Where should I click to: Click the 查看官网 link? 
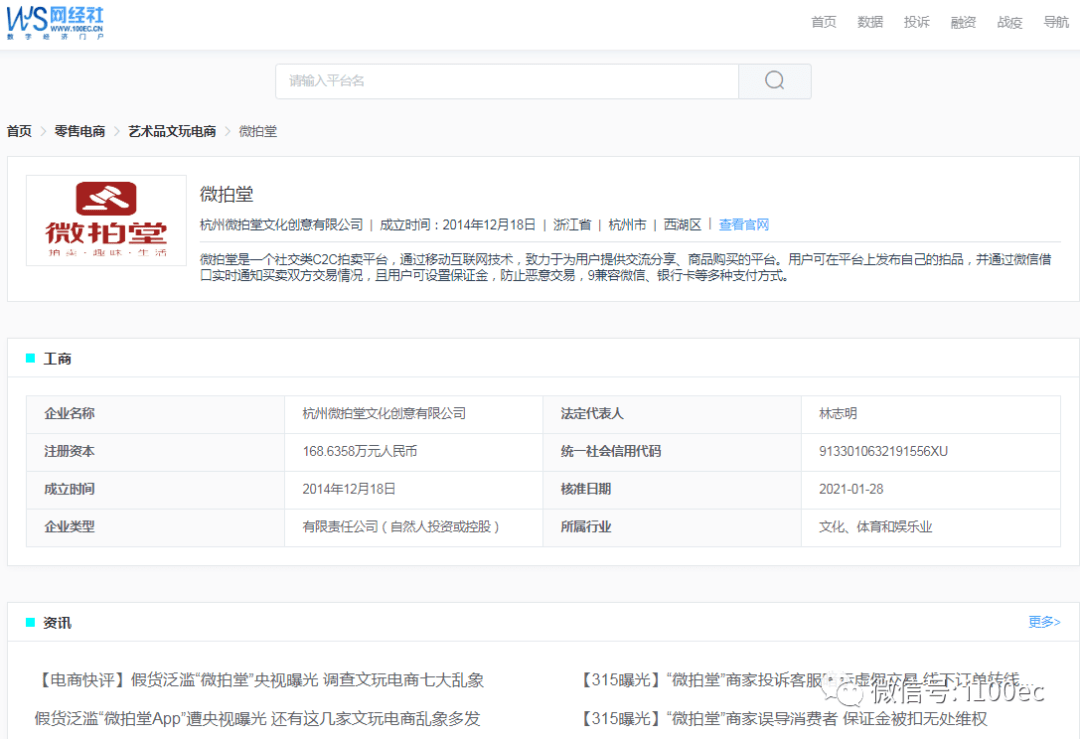[744, 225]
